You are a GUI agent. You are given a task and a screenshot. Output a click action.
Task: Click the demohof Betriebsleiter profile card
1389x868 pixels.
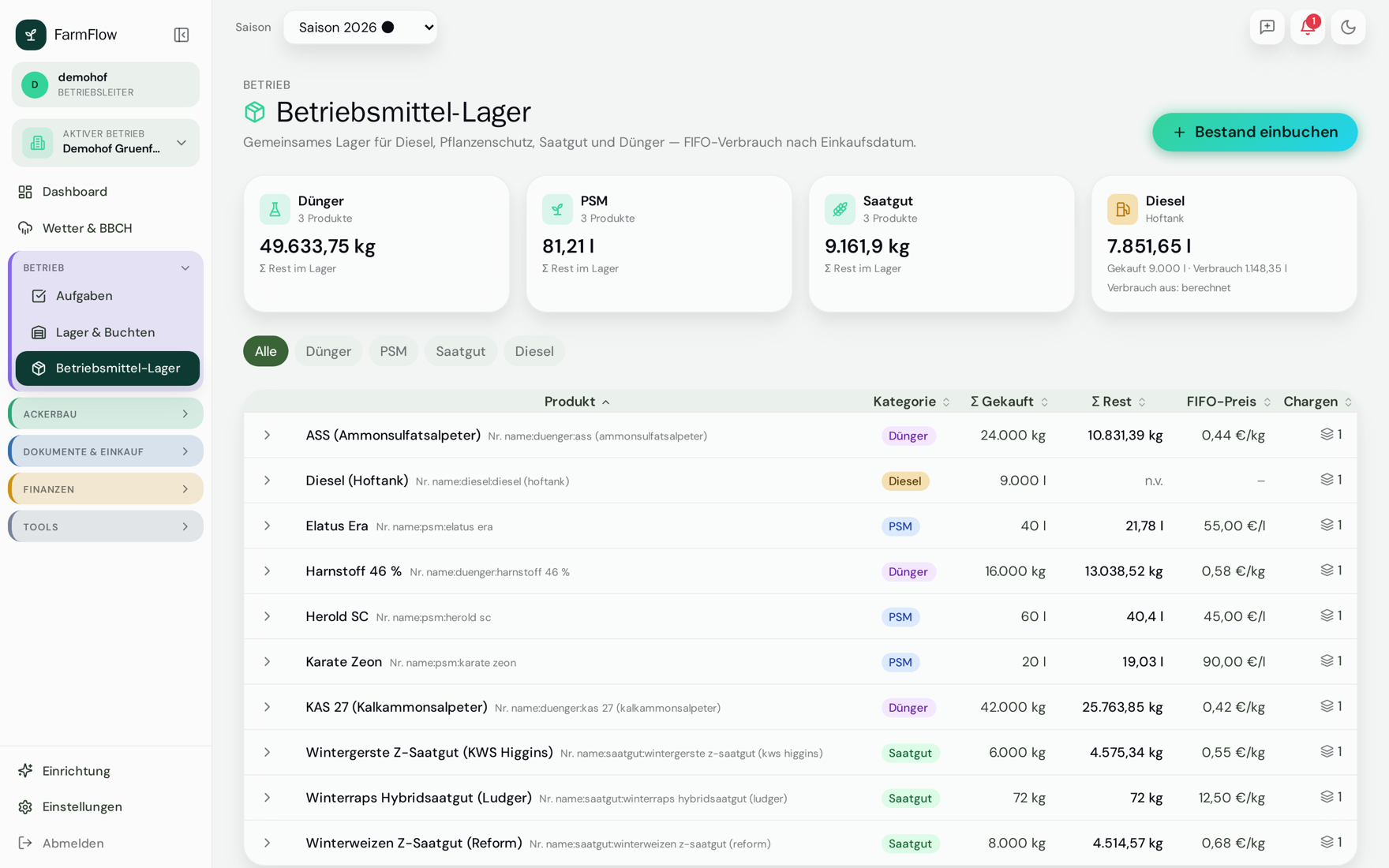(106, 84)
